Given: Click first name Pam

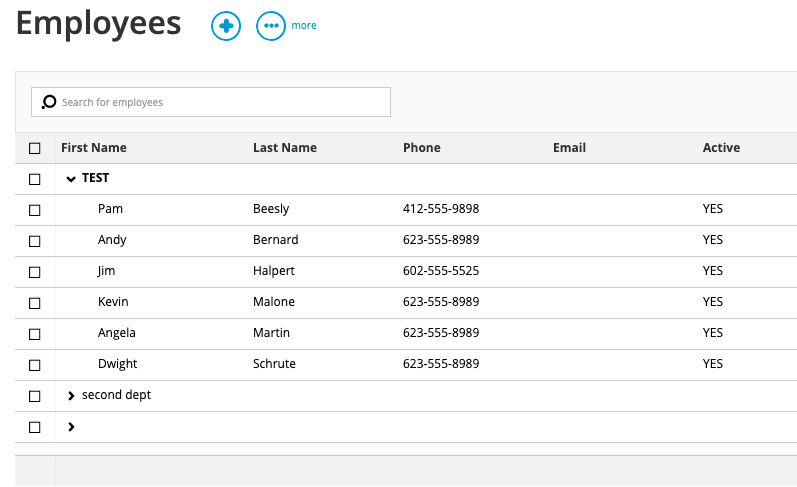Looking at the screenshot, I should (x=110, y=208).
